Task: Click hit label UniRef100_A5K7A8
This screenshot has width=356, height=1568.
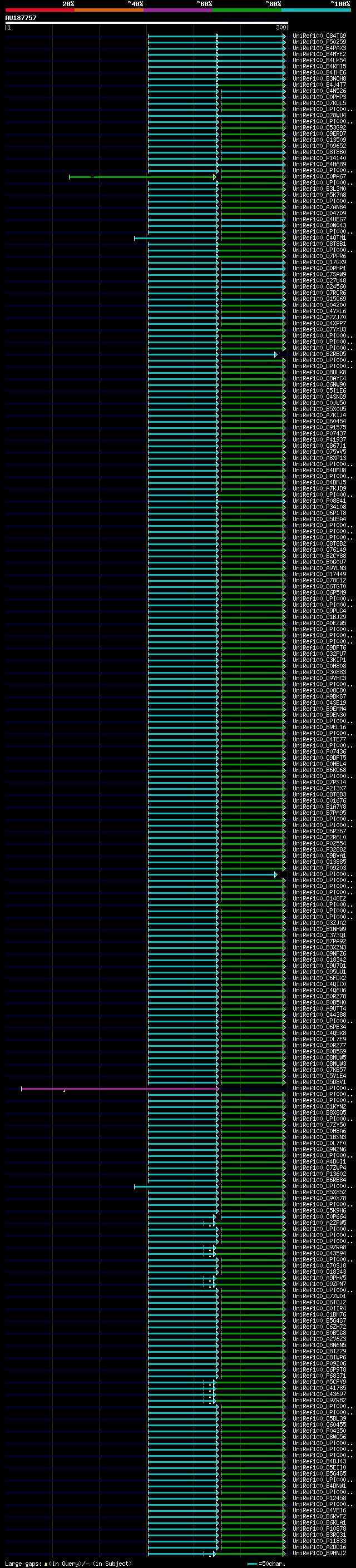Action: coord(319,195)
